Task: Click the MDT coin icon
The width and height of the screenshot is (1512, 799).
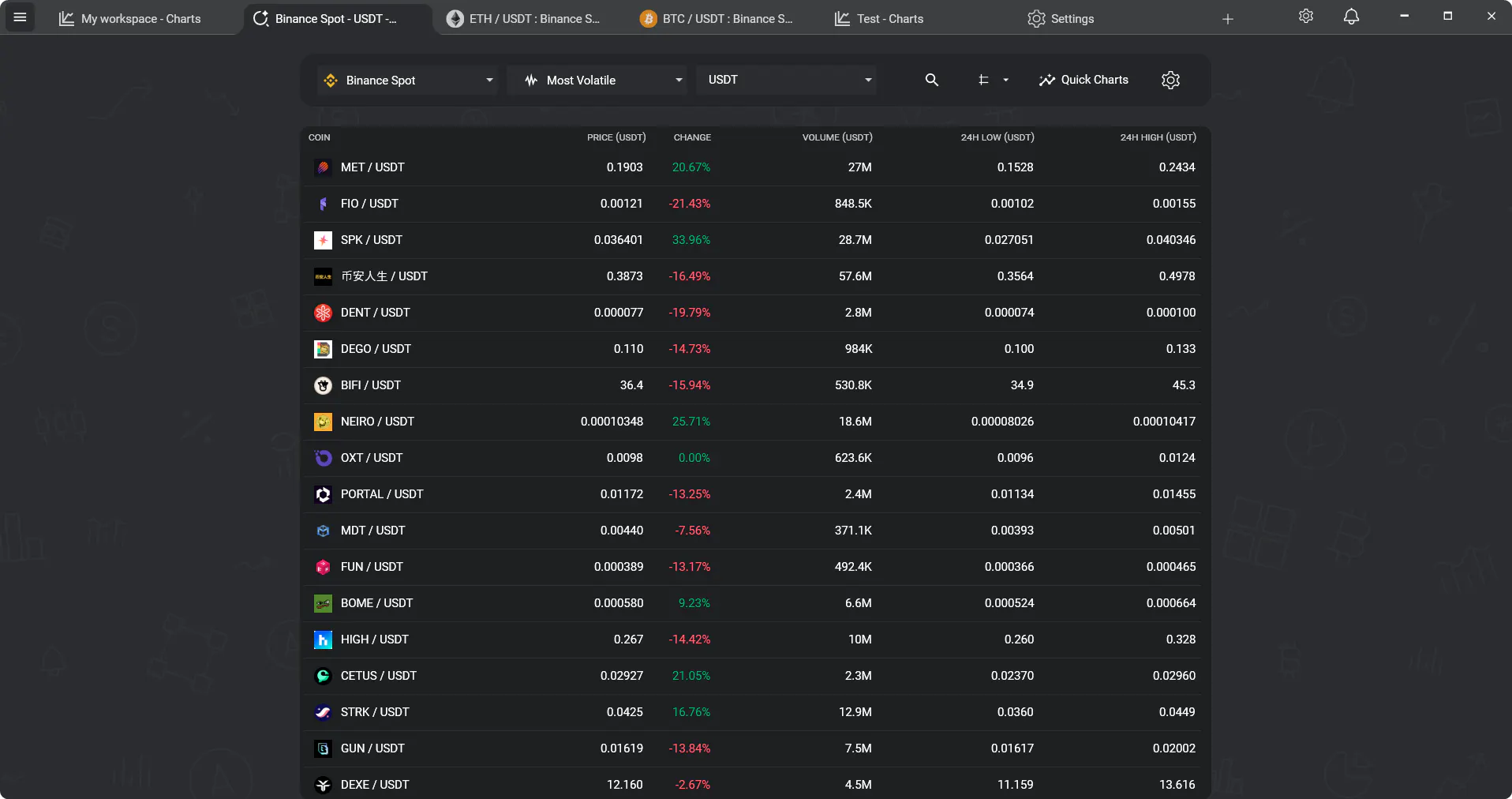Action: coord(323,531)
